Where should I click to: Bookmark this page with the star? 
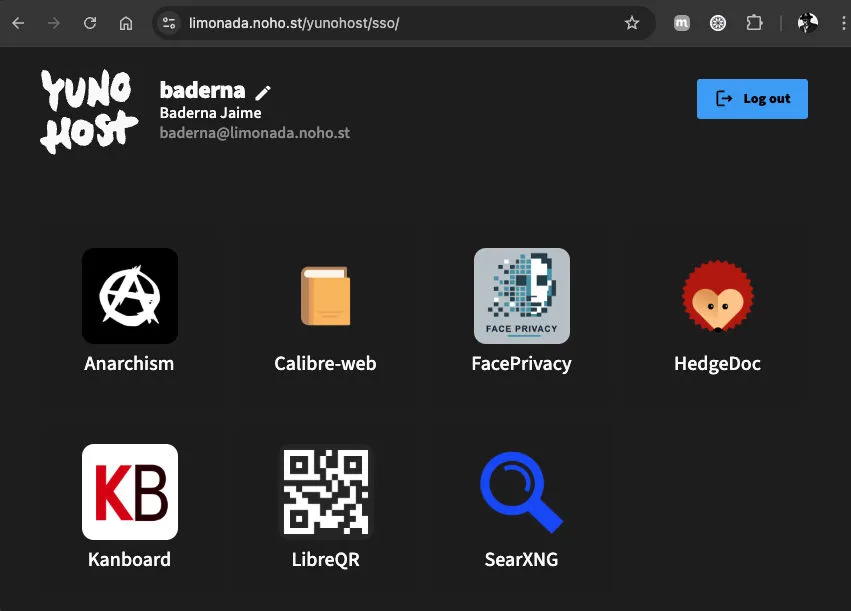pos(632,23)
